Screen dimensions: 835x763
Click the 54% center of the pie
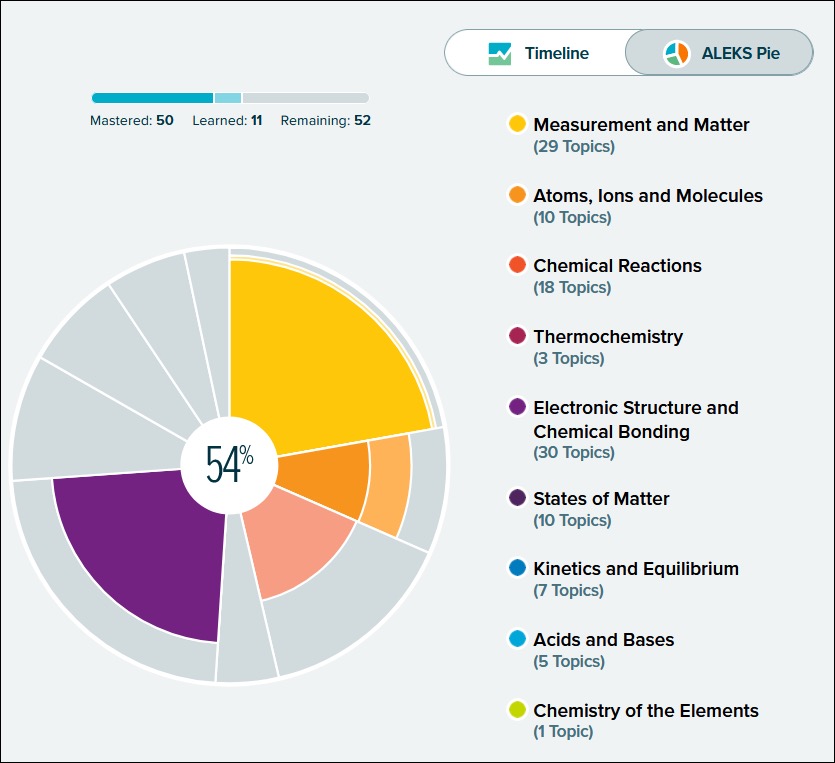click(x=229, y=465)
